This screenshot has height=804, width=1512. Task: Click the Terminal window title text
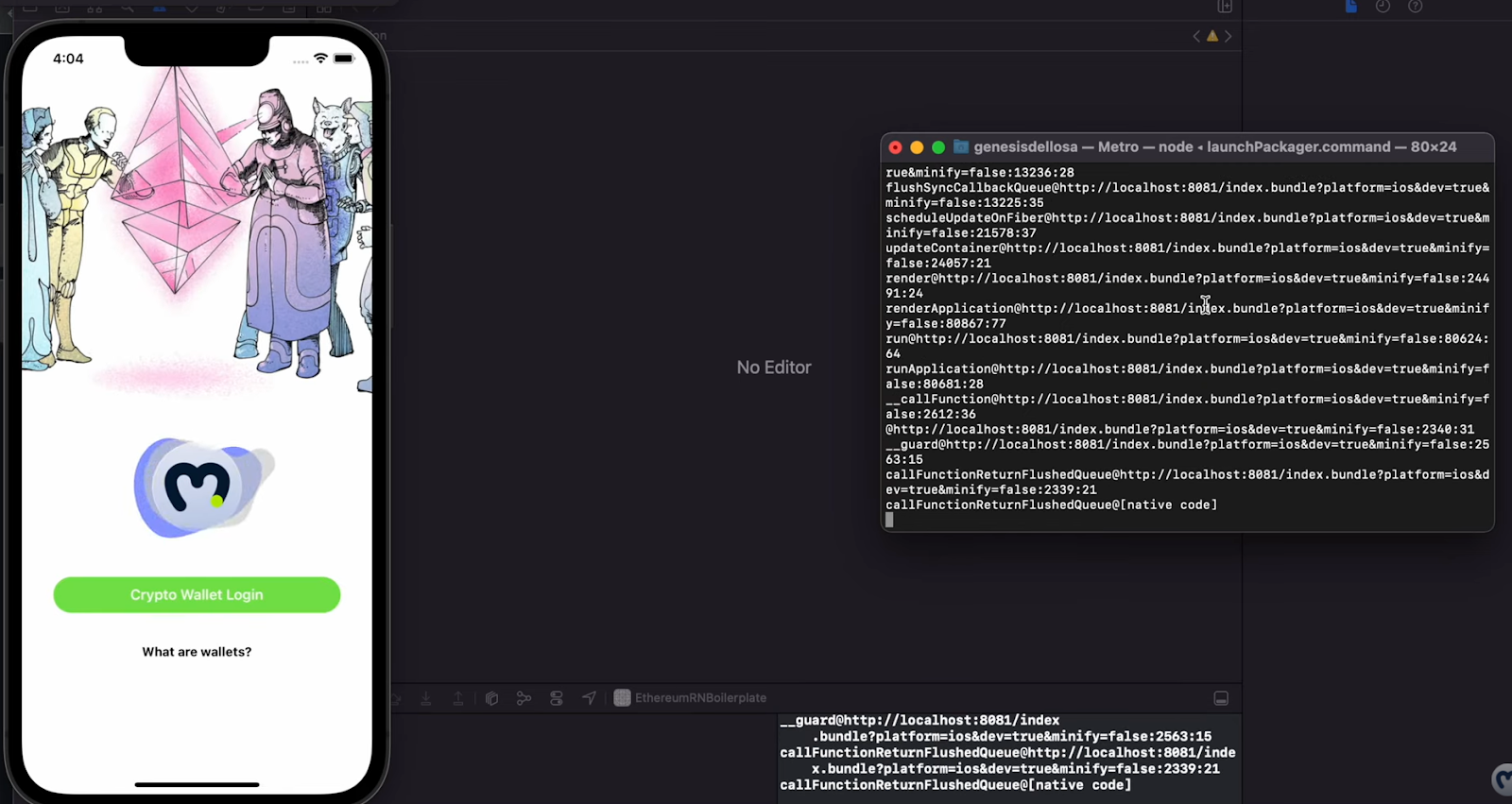point(1215,146)
